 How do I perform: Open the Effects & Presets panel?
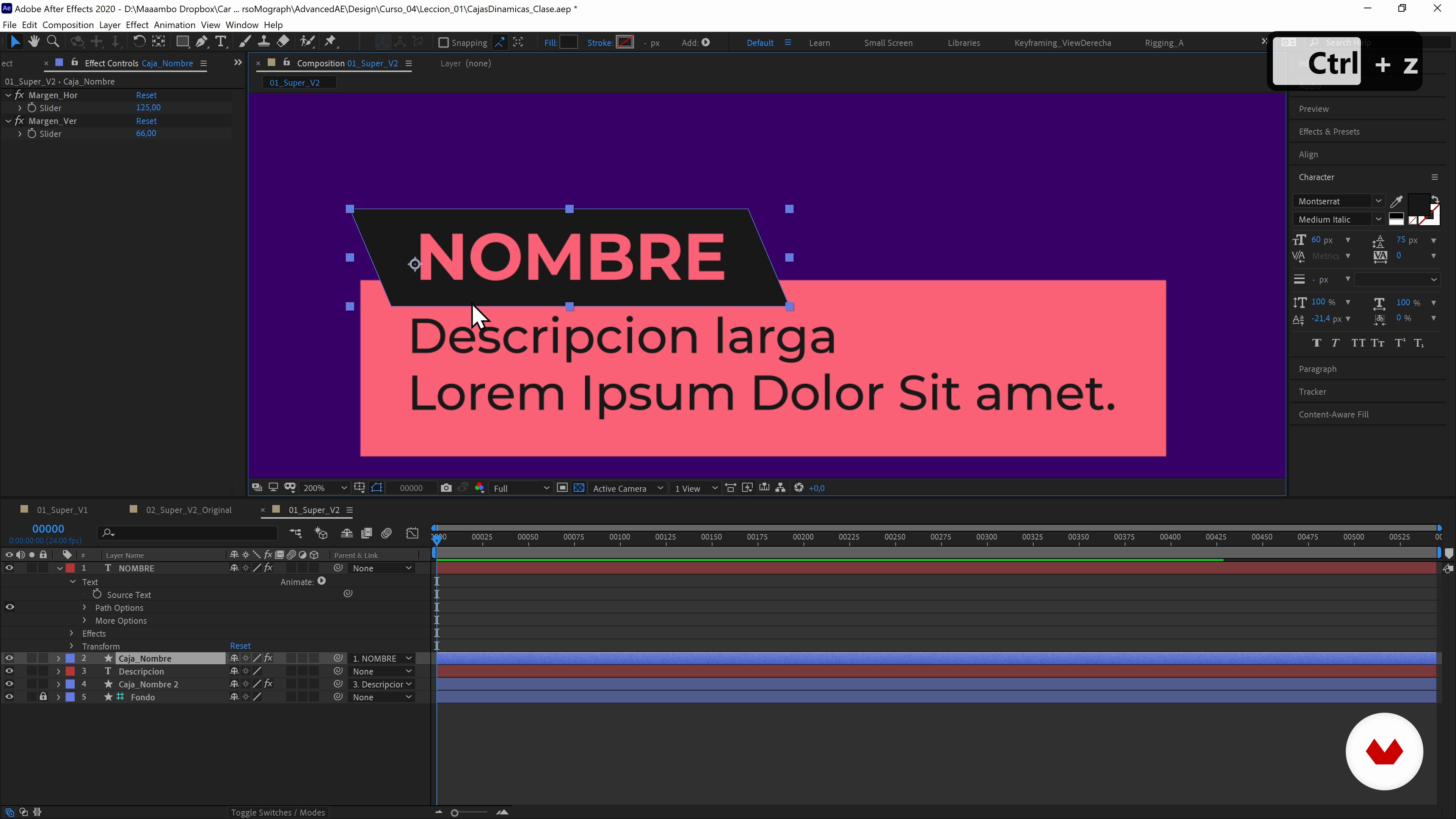1329,132
